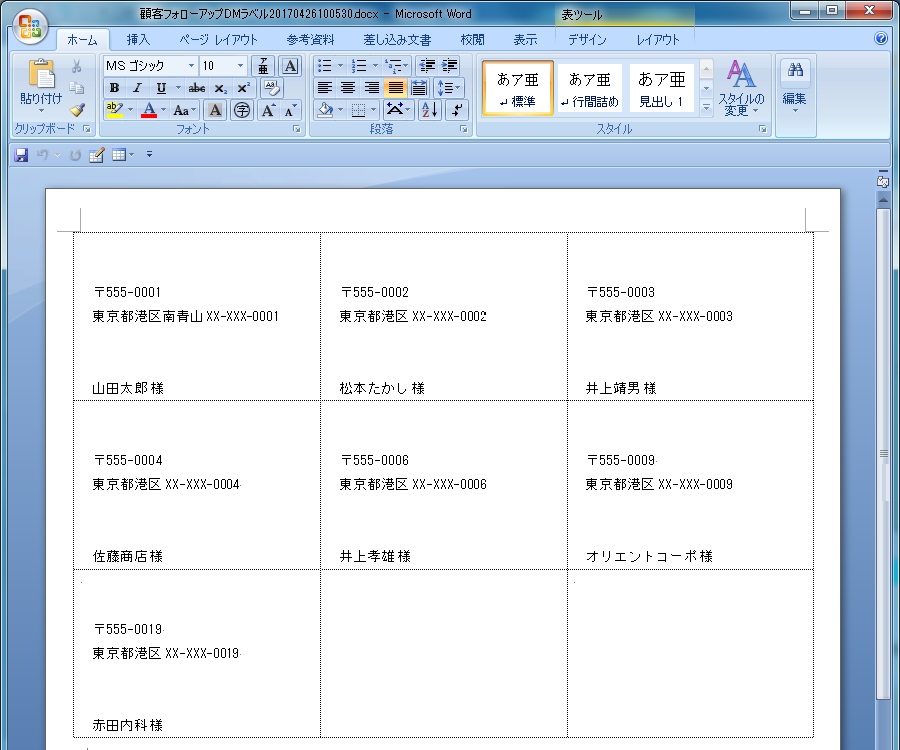Clear formatting with the eraser icon
Screen dimensions: 900x750
tap(271, 88)
